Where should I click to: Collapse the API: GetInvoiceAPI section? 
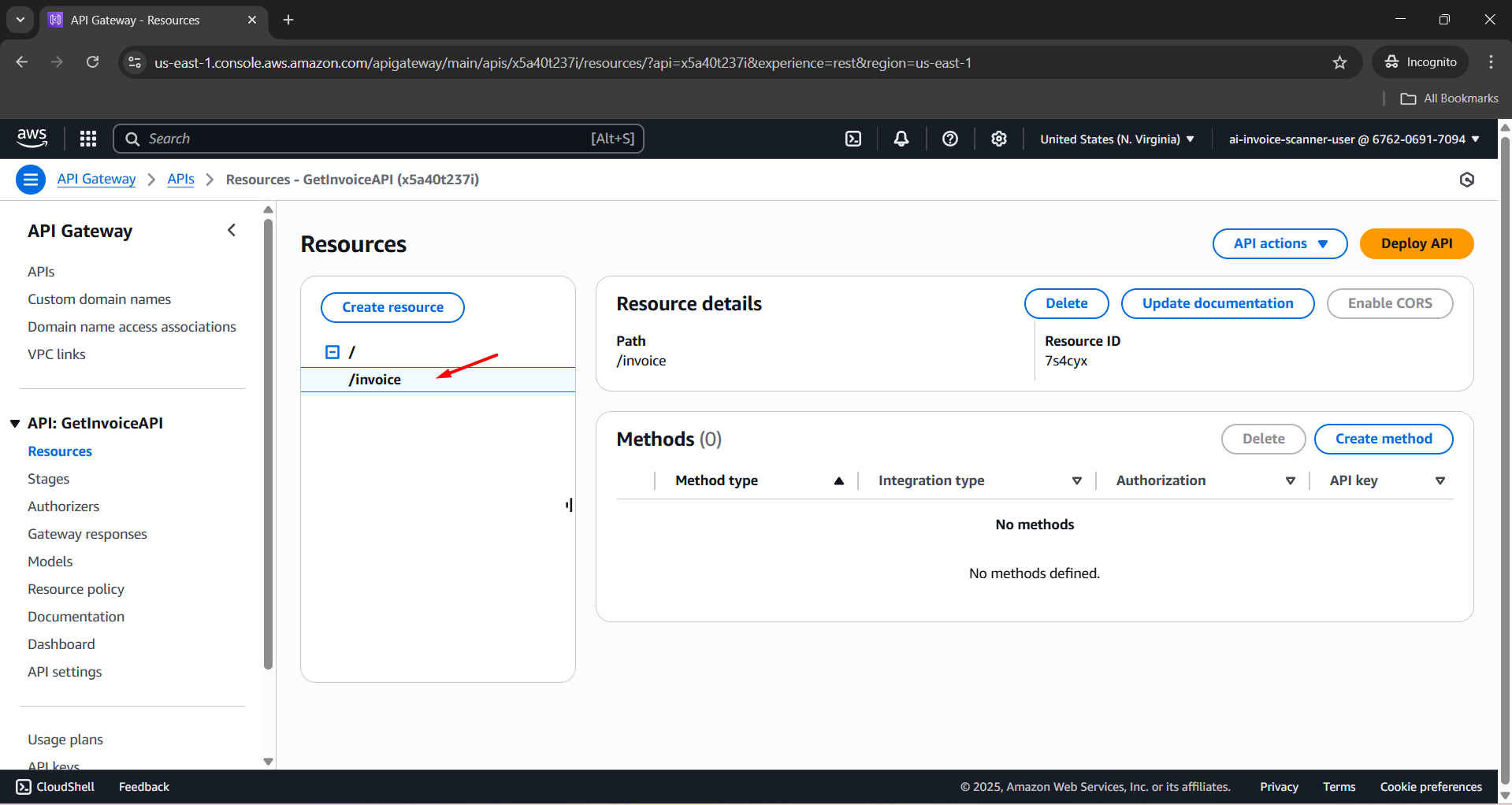[x=15, y=424]
